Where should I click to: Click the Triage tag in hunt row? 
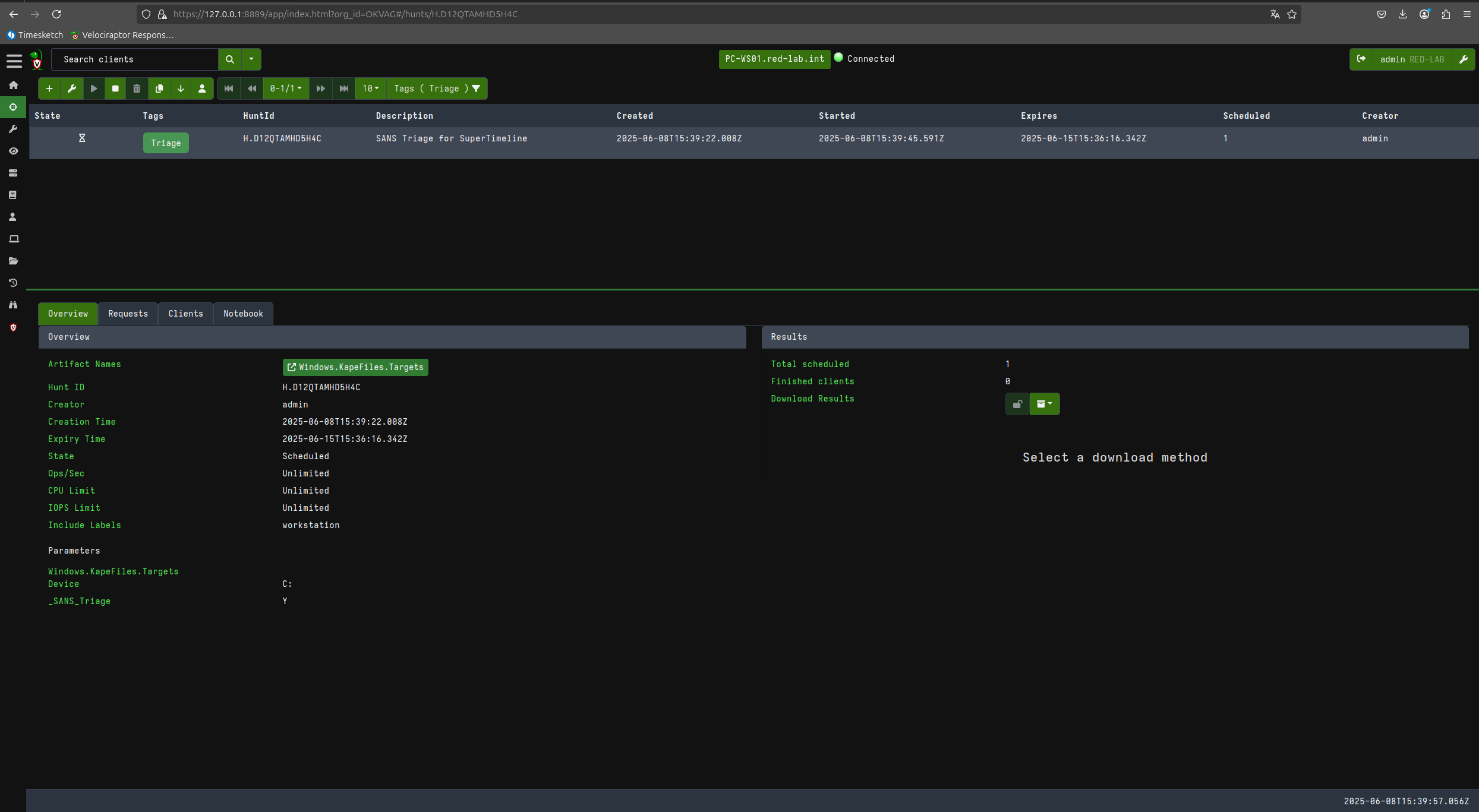pyautogui.click(x=166, y=143)
